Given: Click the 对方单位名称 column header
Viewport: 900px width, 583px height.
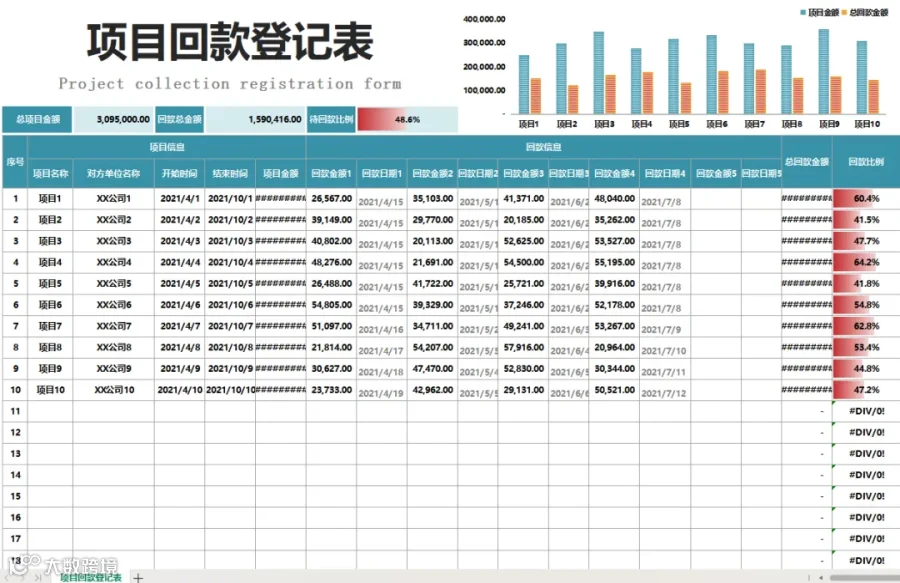Looking at the screenshot, I should click(x=114, y=173).
